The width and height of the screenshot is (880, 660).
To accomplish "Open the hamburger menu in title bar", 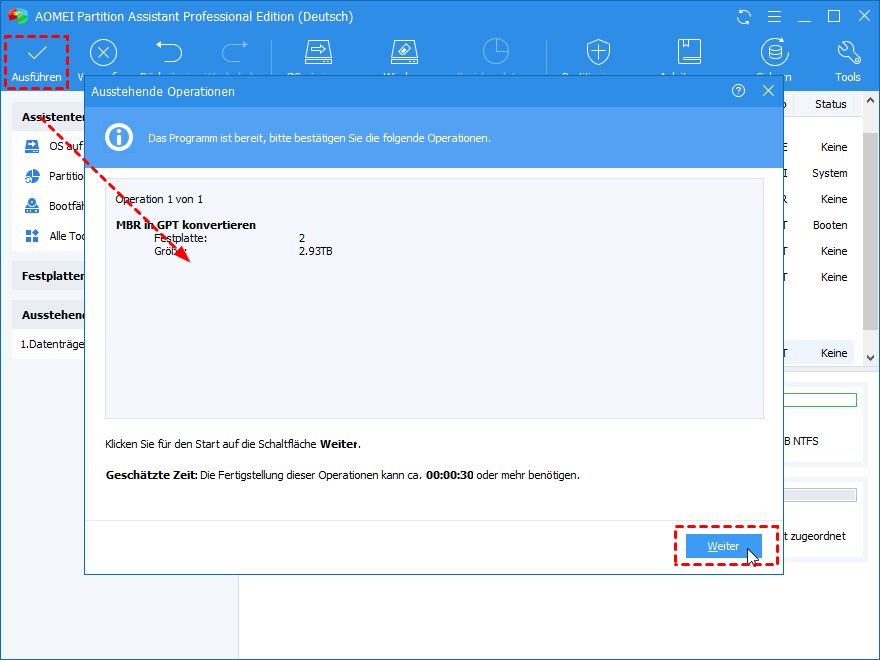I will tap(774, 17).
